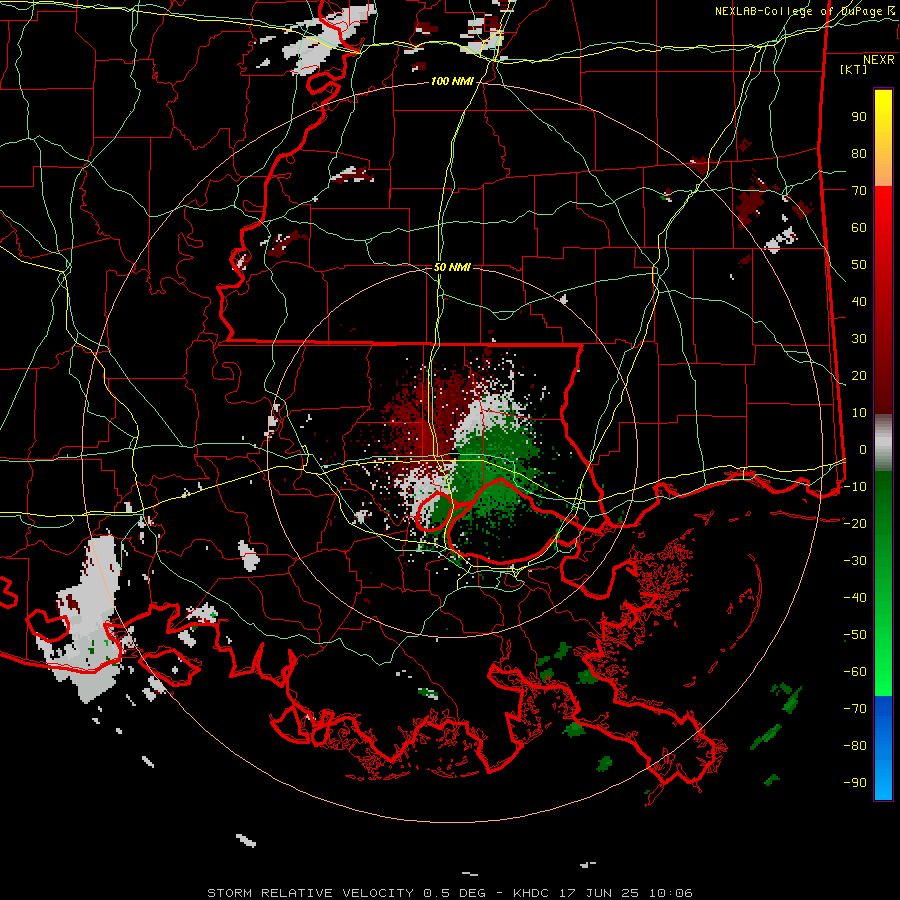Click the -70 value on the velocity scale
Viewport: 900px width, 900px height.
[x=855, y=709]
